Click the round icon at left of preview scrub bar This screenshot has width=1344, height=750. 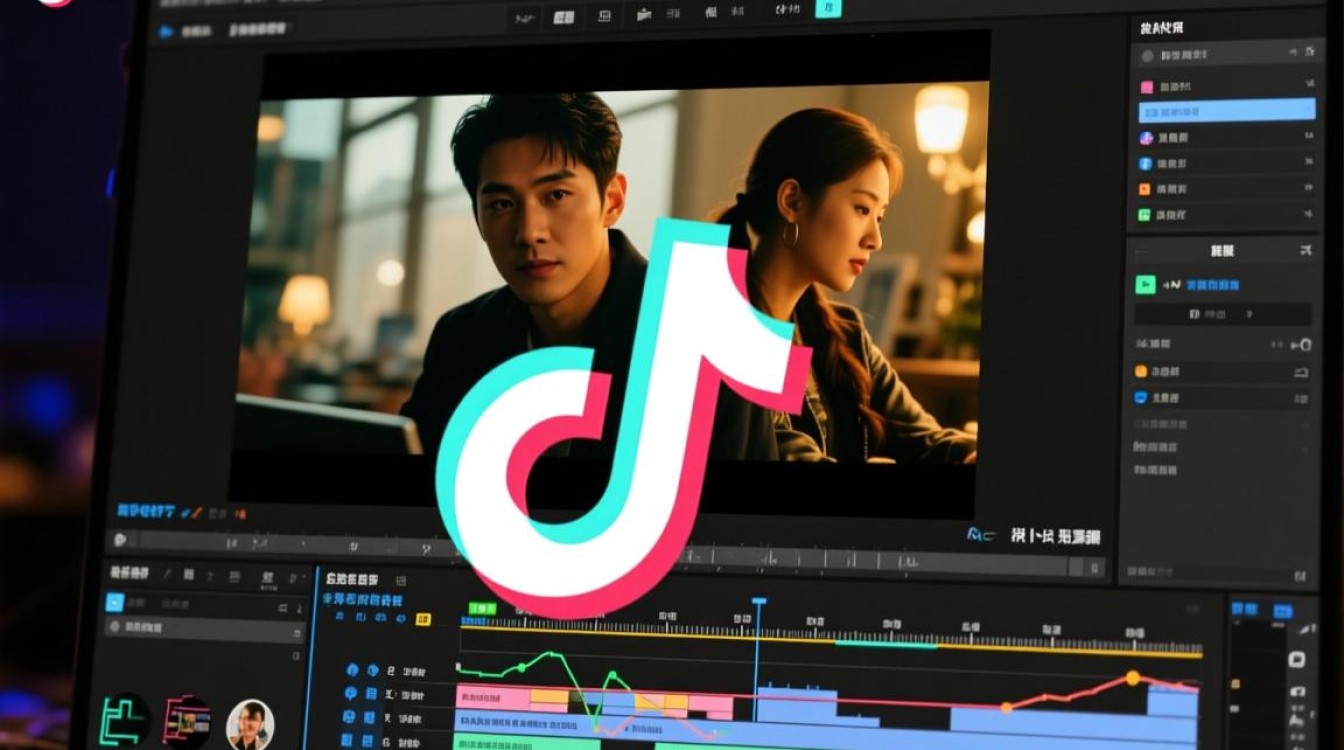[121, 540]
